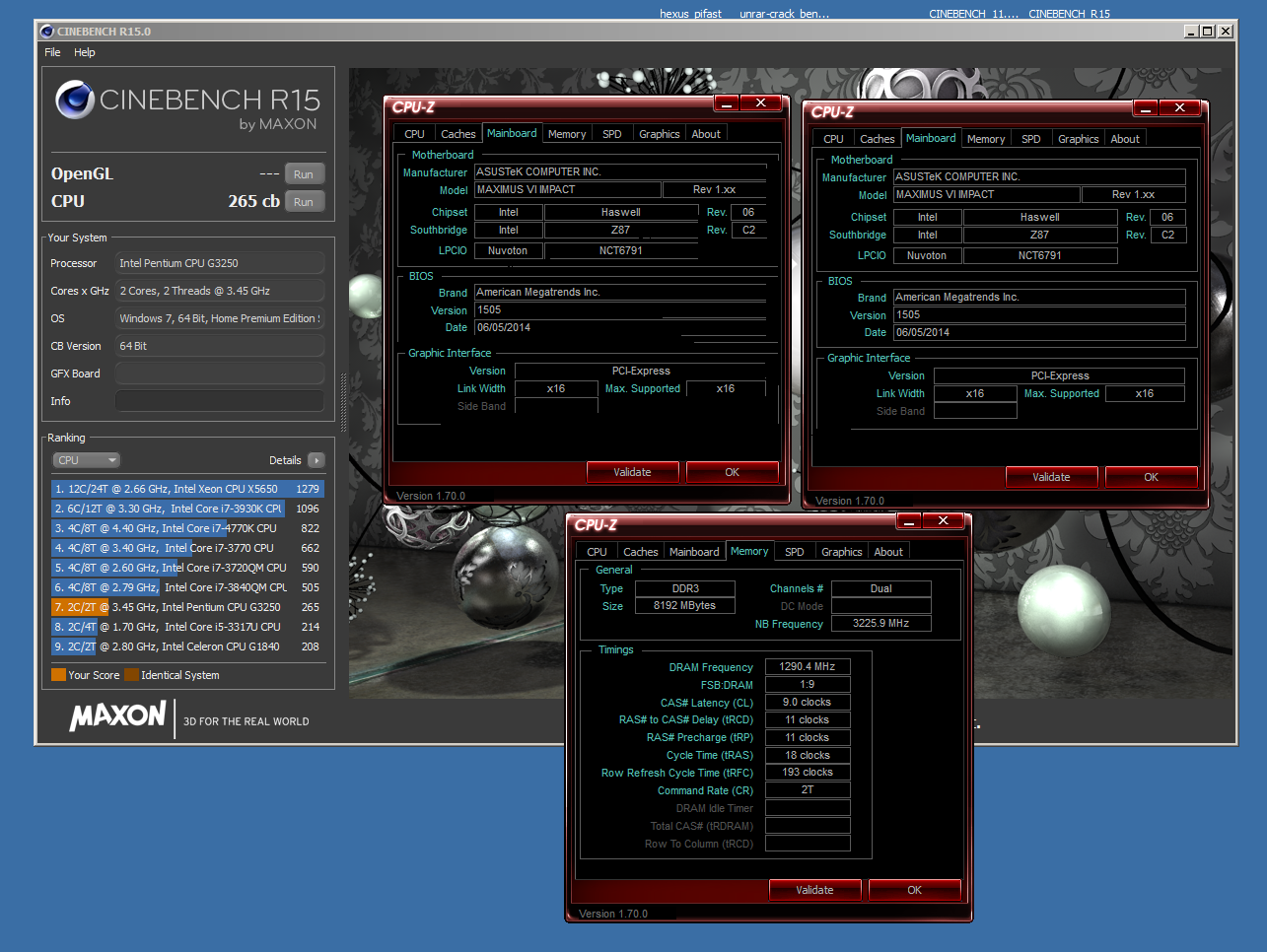Click OK in left CPU-Z window

point(732,472)
